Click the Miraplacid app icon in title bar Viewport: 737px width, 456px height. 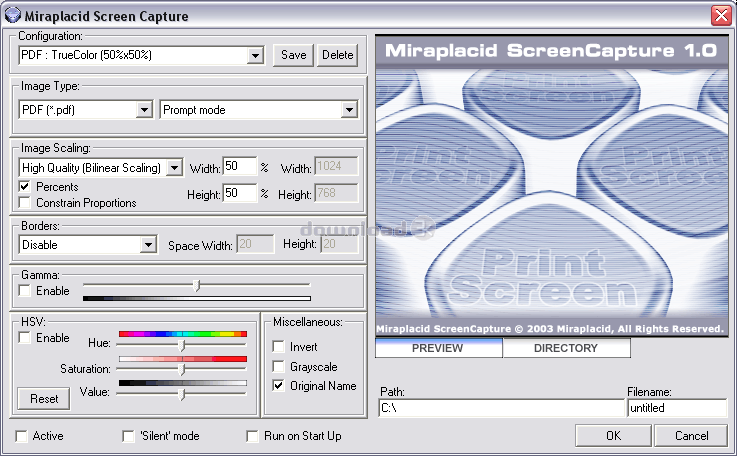point(11,15)
